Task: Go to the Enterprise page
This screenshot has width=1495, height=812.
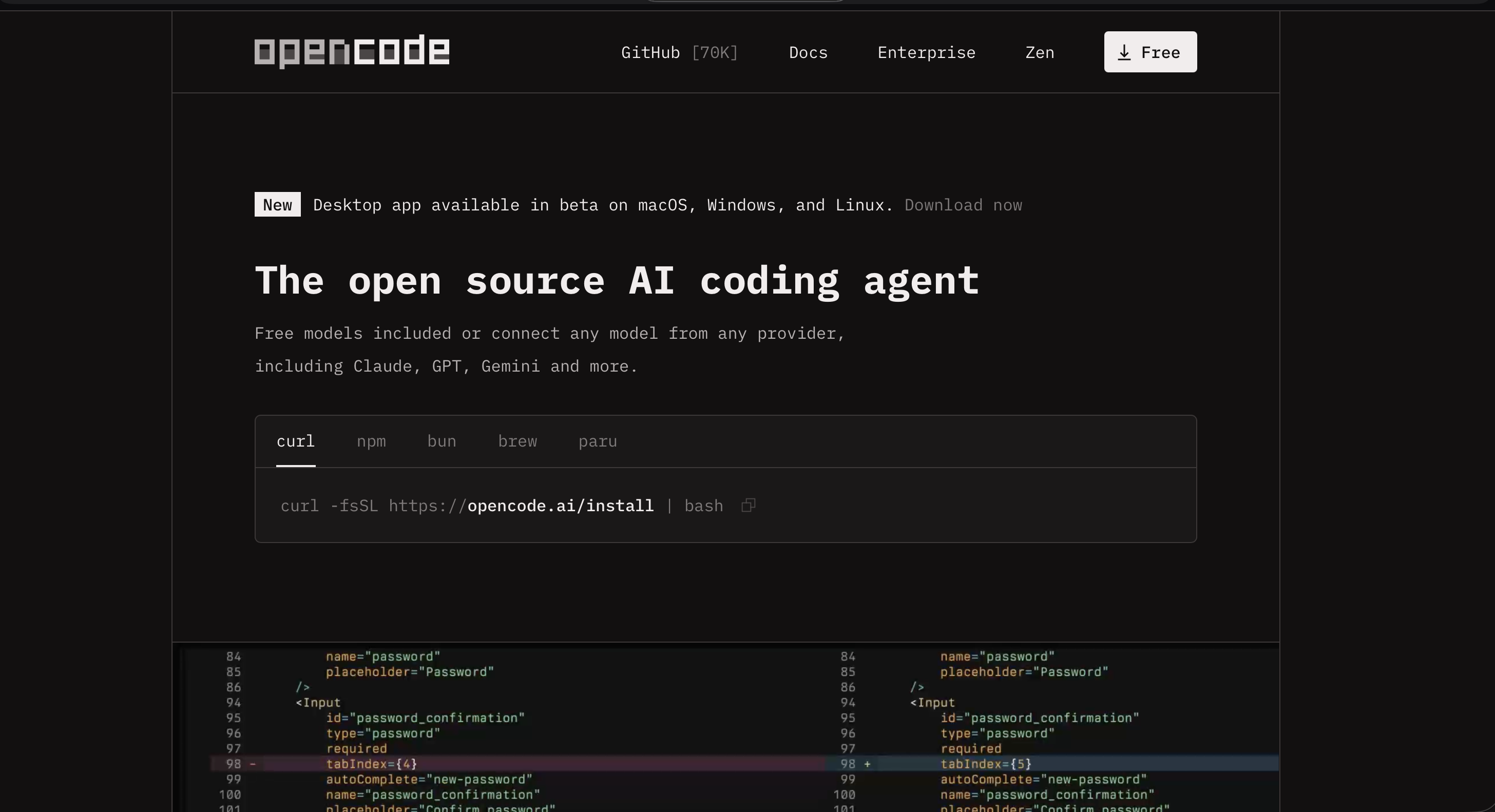Action: click(x=926, y=52)
